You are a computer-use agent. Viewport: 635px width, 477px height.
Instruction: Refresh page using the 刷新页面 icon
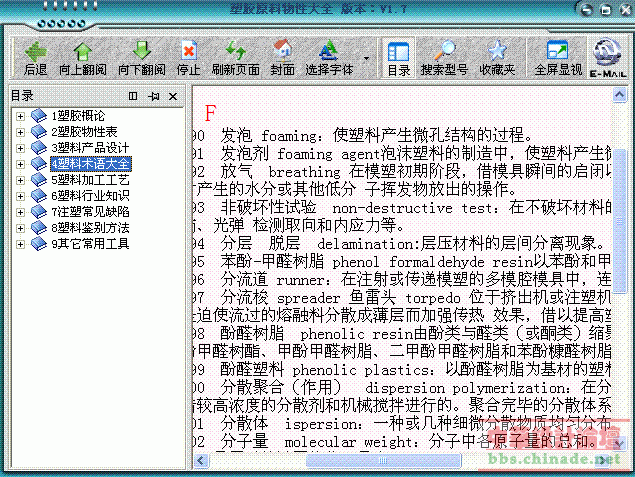pos(236,51)
